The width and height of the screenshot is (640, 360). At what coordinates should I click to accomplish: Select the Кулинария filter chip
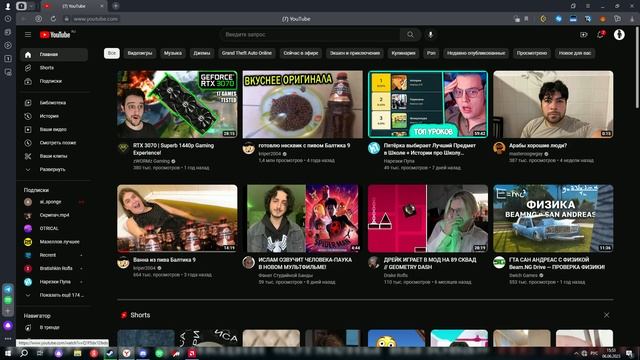click(x=403, y=53)
